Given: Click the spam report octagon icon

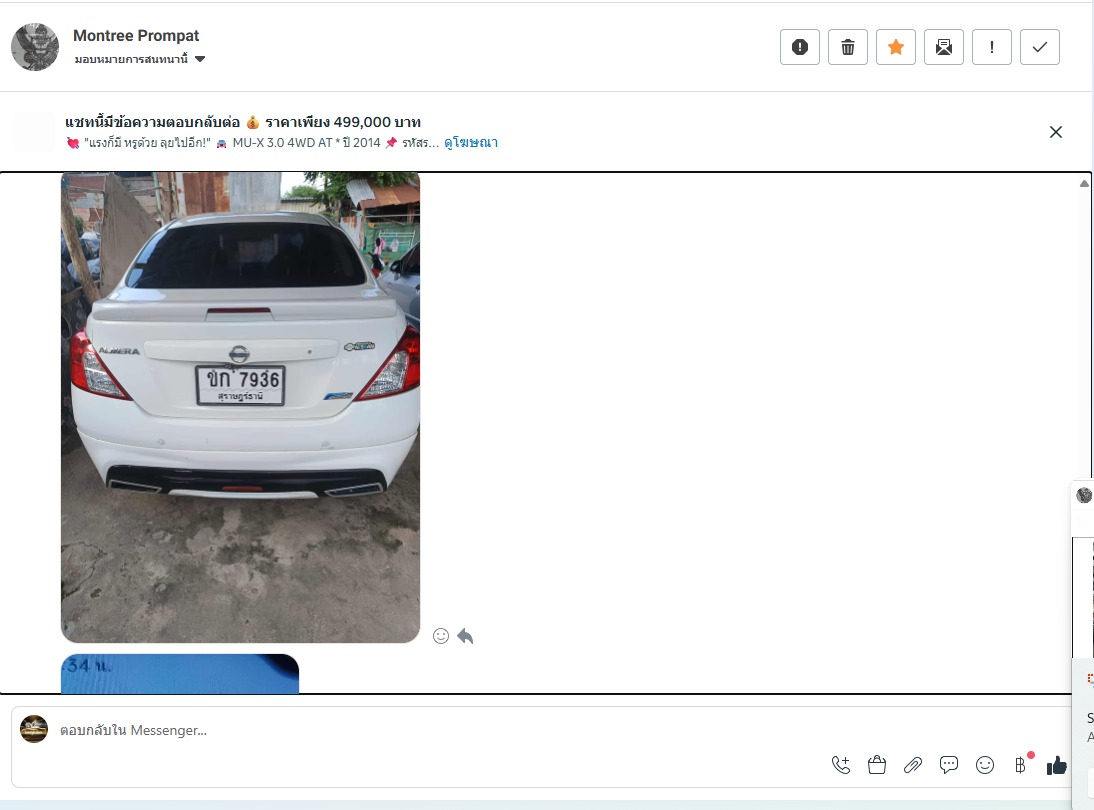Looking at the screenshot, I should (x=799, y=47).
